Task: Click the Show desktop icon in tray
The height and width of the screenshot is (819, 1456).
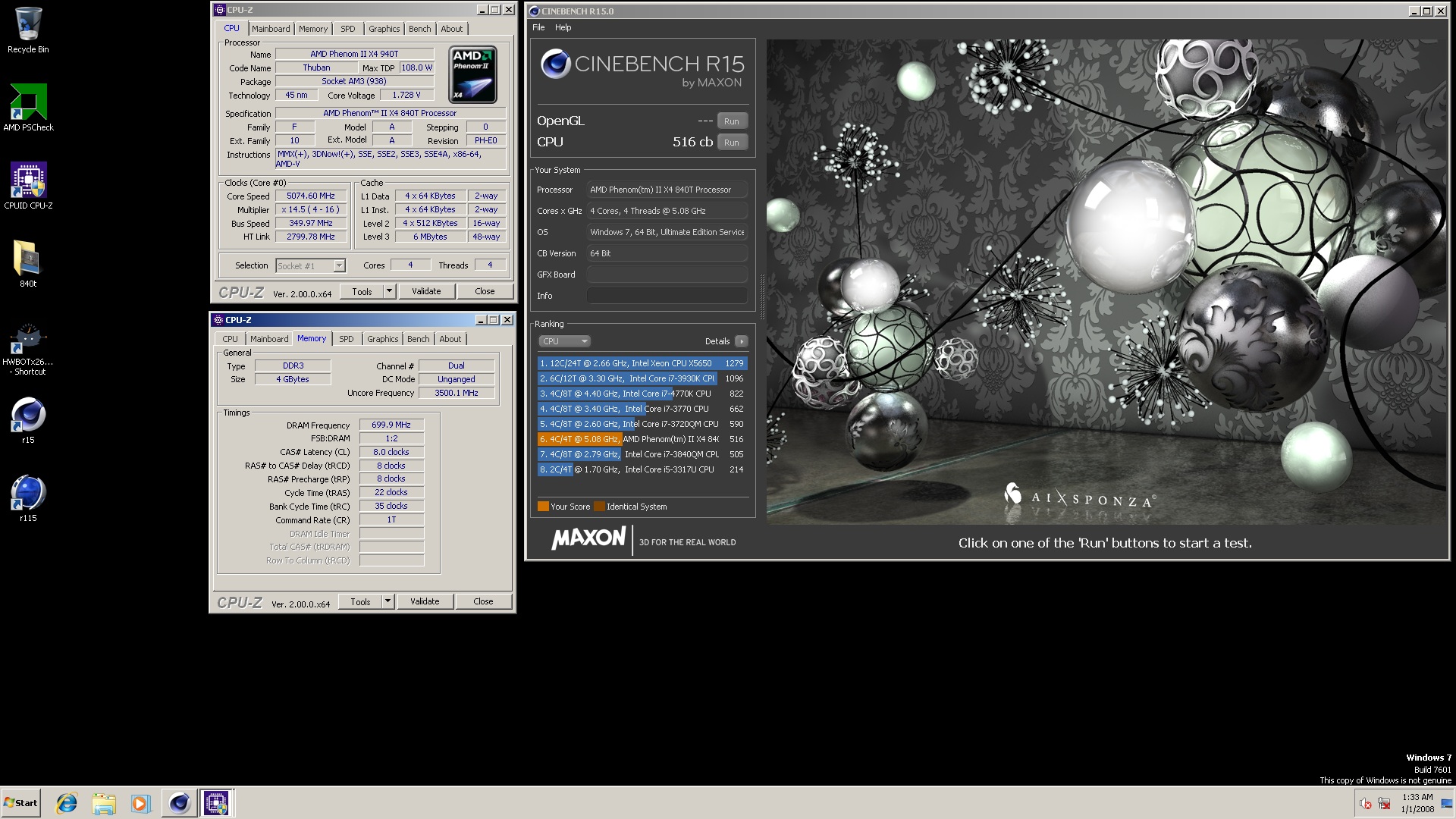Action: click(x=1446, y=804)
